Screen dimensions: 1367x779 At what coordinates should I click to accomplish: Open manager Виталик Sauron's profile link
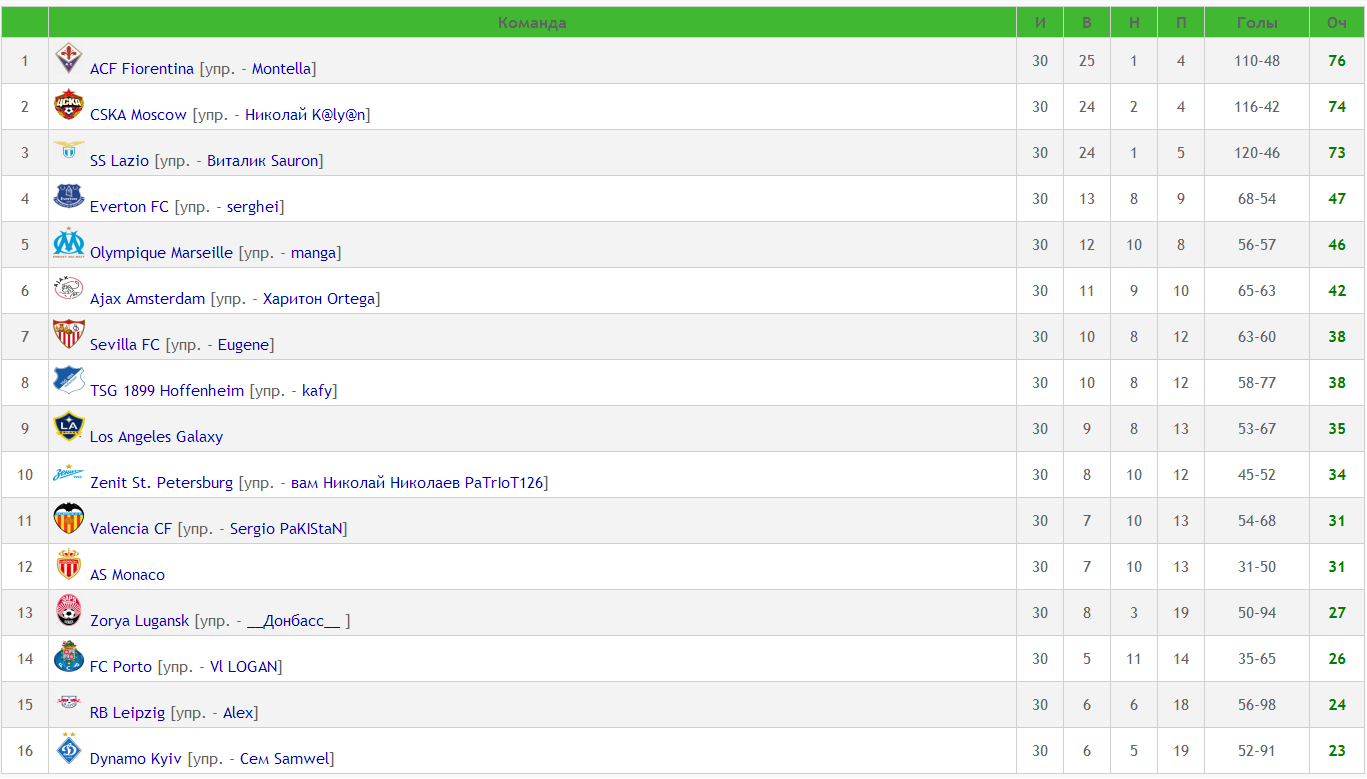coord(263,161)
